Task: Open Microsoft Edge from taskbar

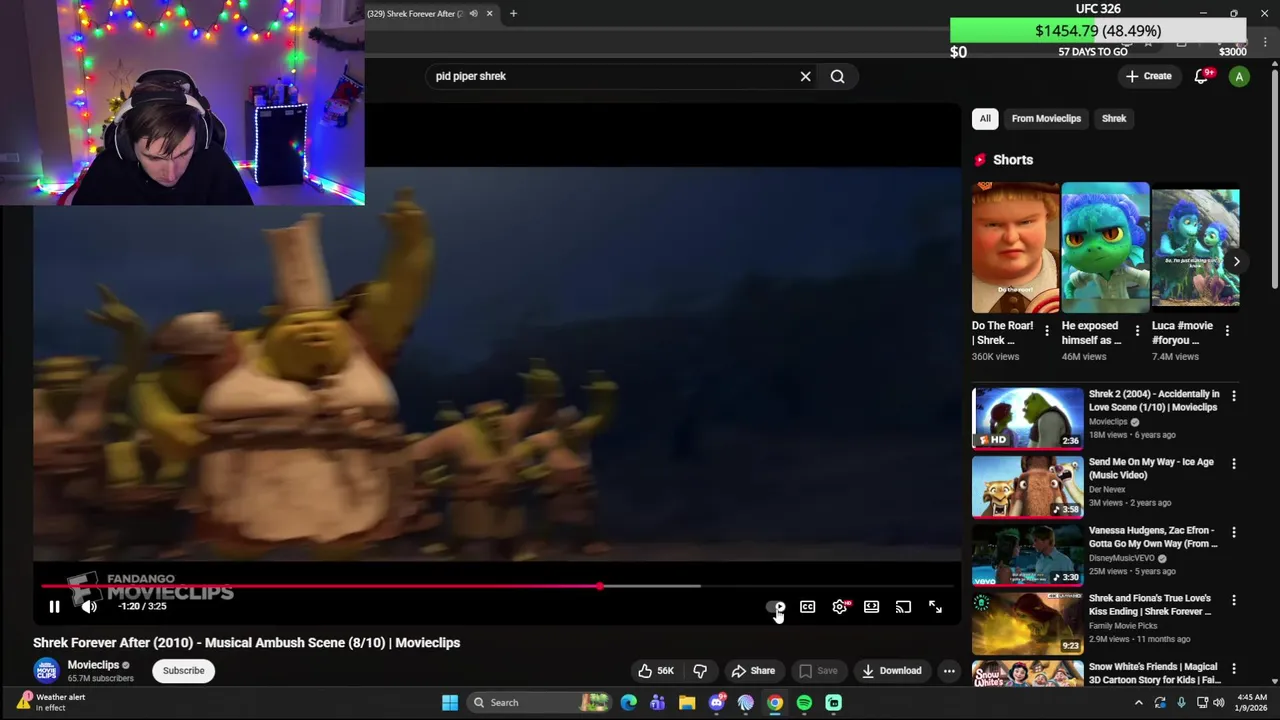Action: 628,702
